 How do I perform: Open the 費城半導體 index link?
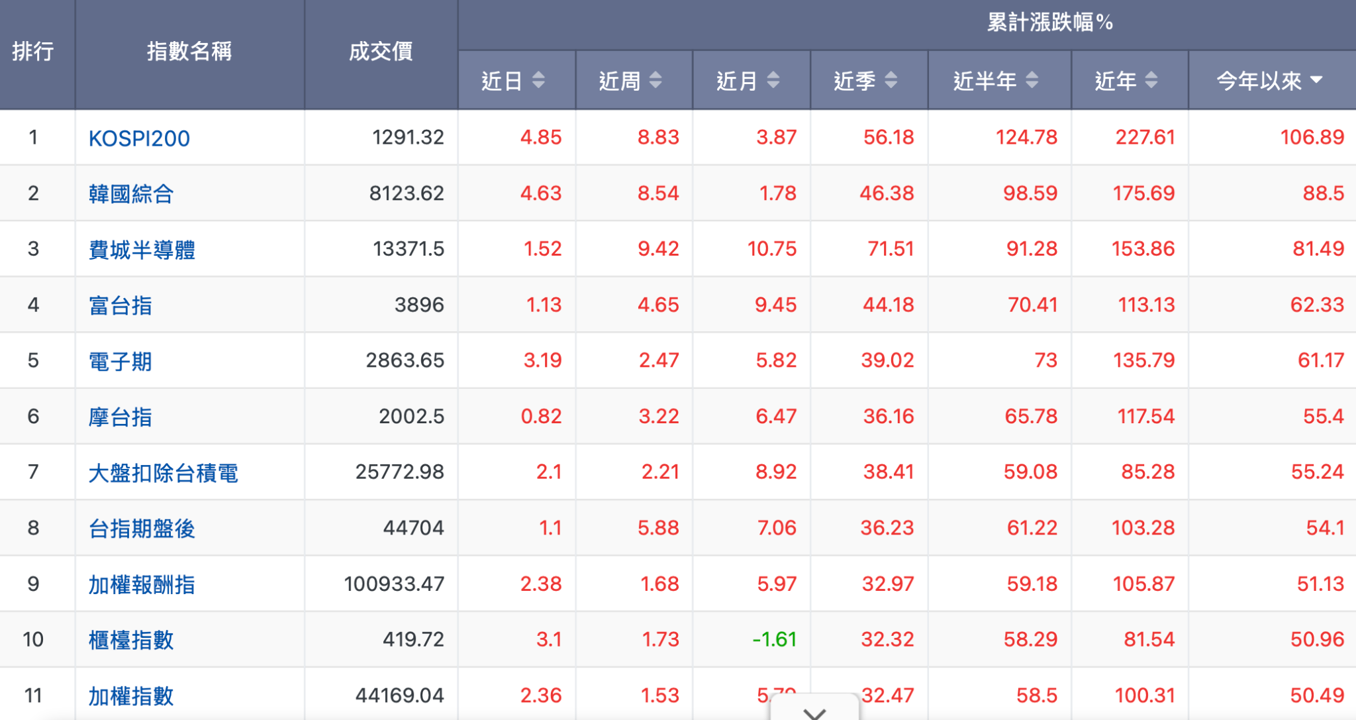[x=142, y=249]
